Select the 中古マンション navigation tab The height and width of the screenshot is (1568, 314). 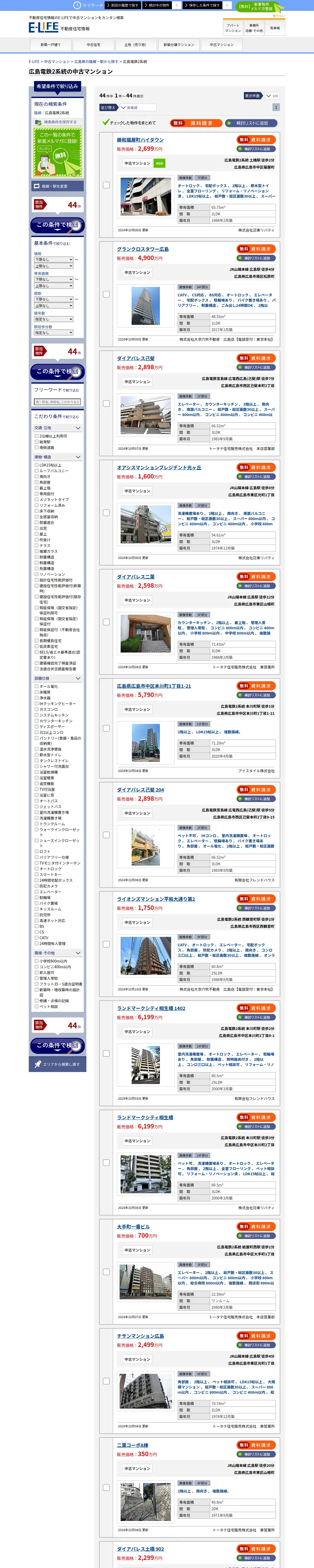(221, 44)
